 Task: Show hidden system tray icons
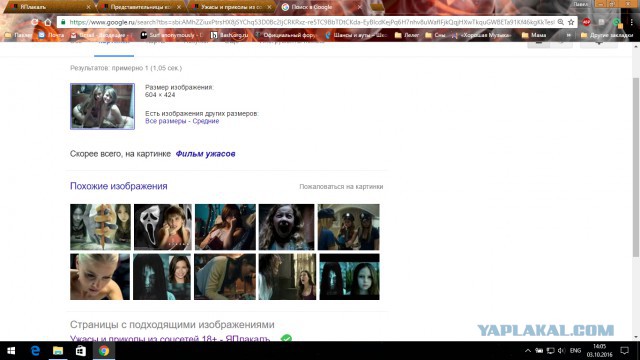[528, 351]
